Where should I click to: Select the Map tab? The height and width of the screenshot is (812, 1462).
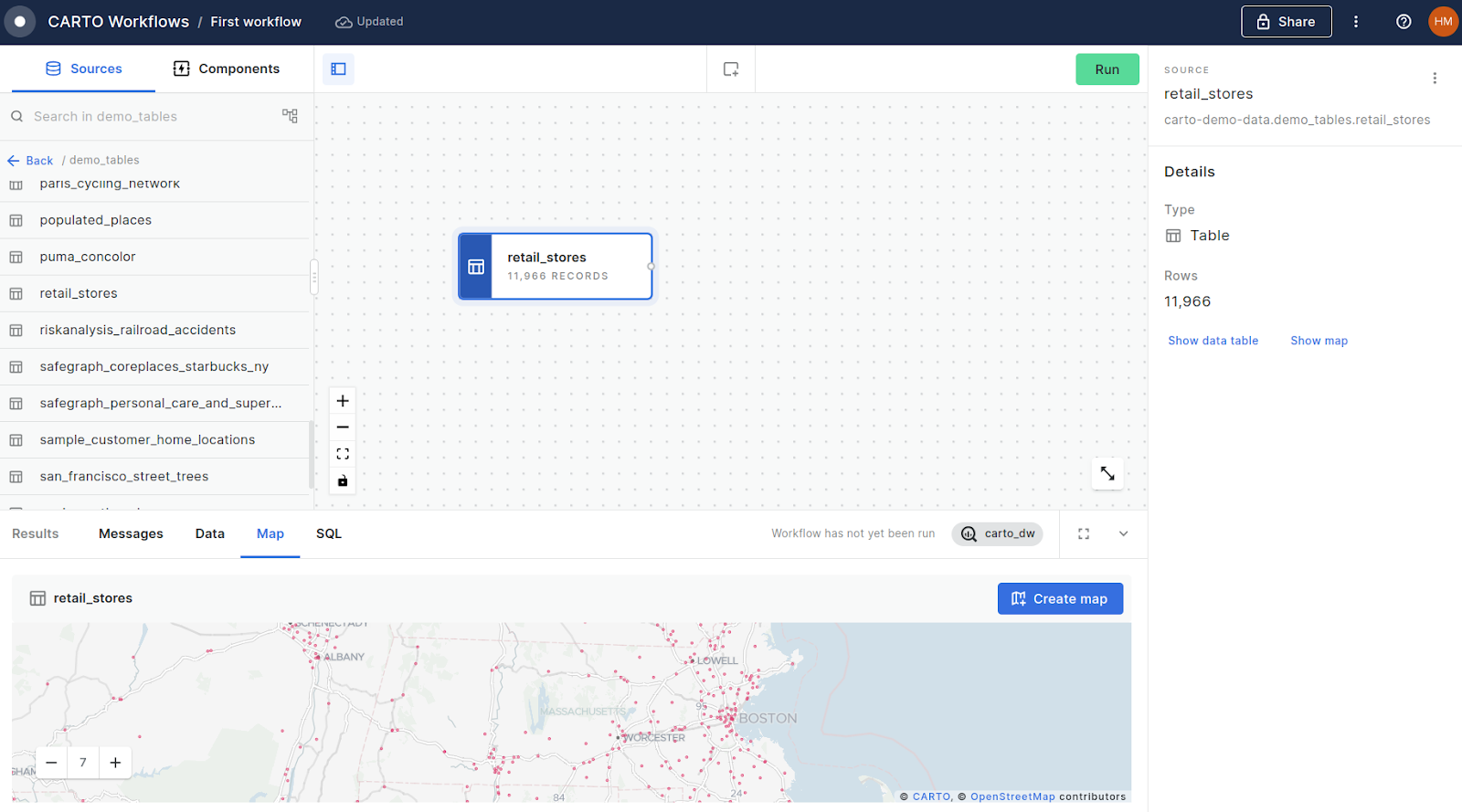click(x=270, y=534)
